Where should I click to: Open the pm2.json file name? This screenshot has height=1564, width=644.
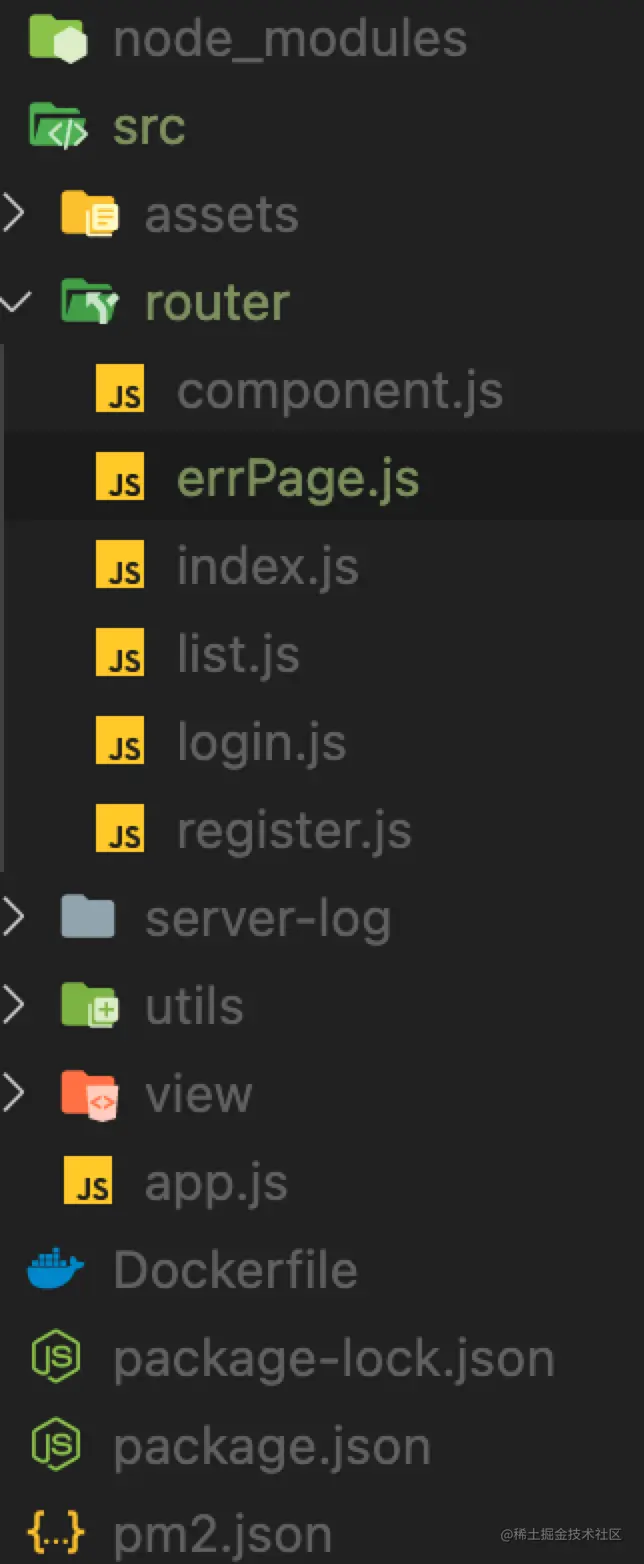point(223,1535)
